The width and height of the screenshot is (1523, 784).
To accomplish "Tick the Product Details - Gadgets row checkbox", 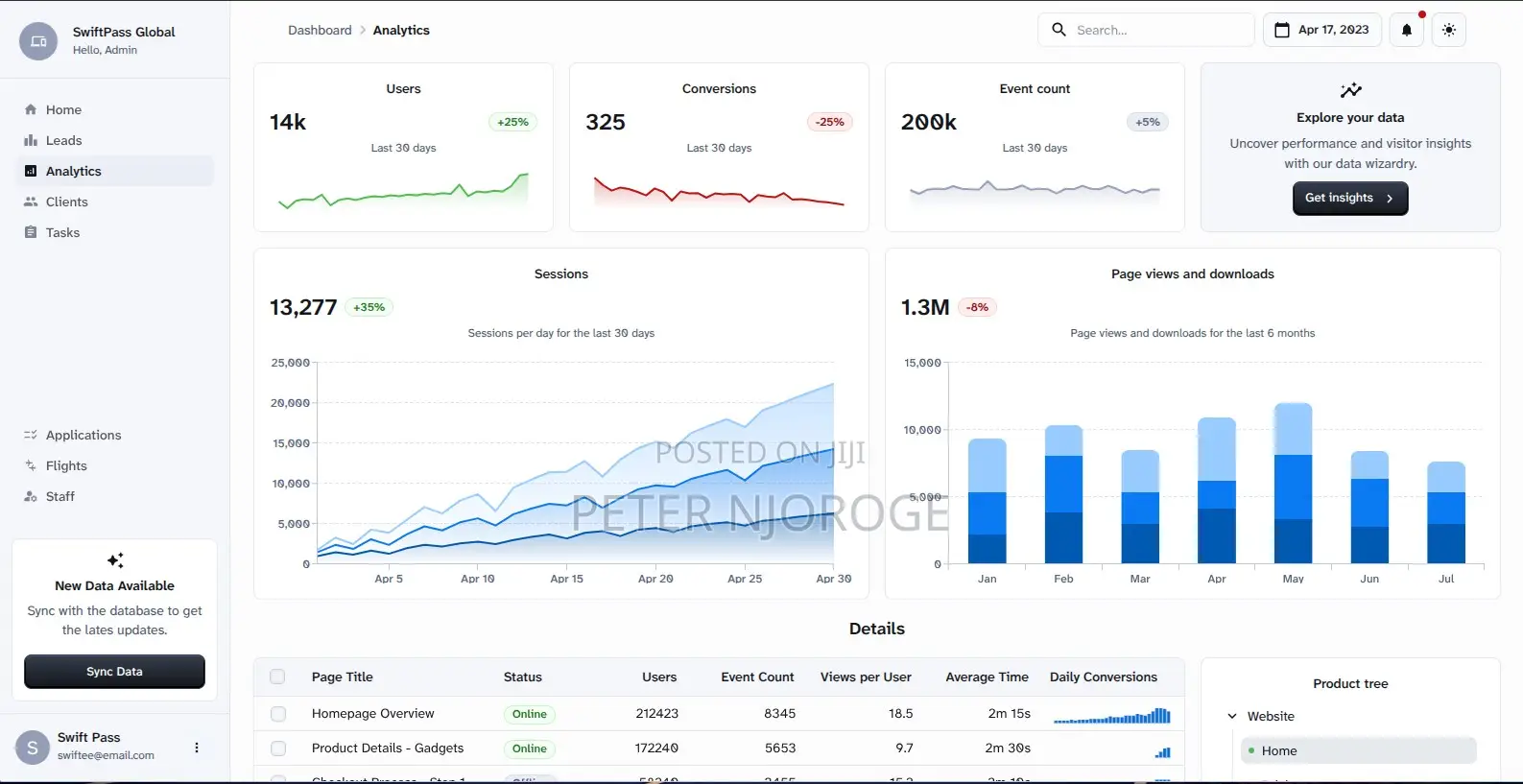I will pyautogui.click(x=278, y=748).
